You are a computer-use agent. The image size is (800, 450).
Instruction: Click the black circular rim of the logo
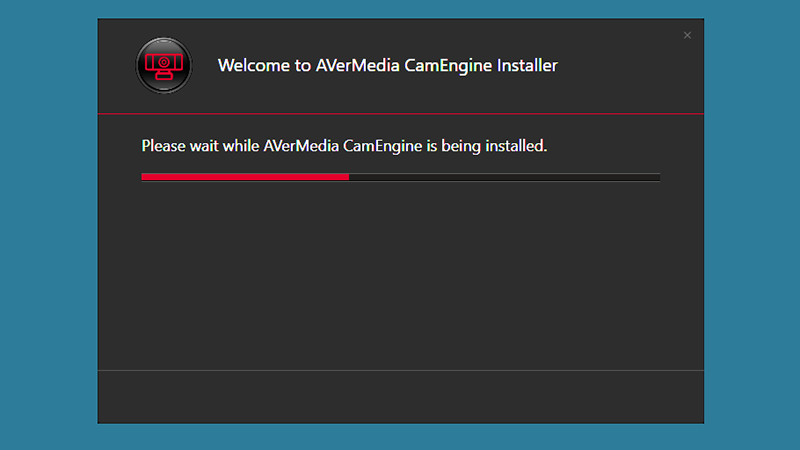point(164,40)
